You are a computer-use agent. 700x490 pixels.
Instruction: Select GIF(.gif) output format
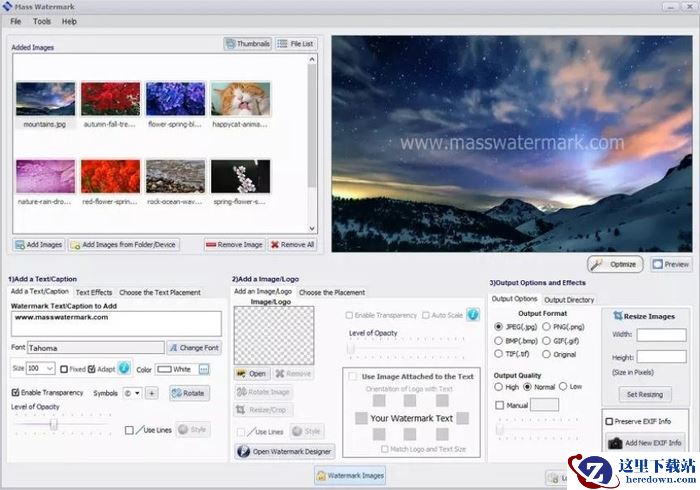pos(546,341)
